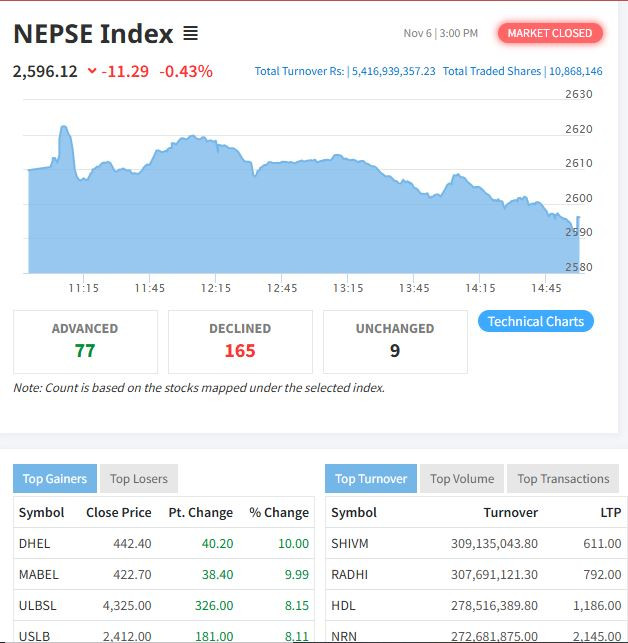Click the Declined count card

240,341
